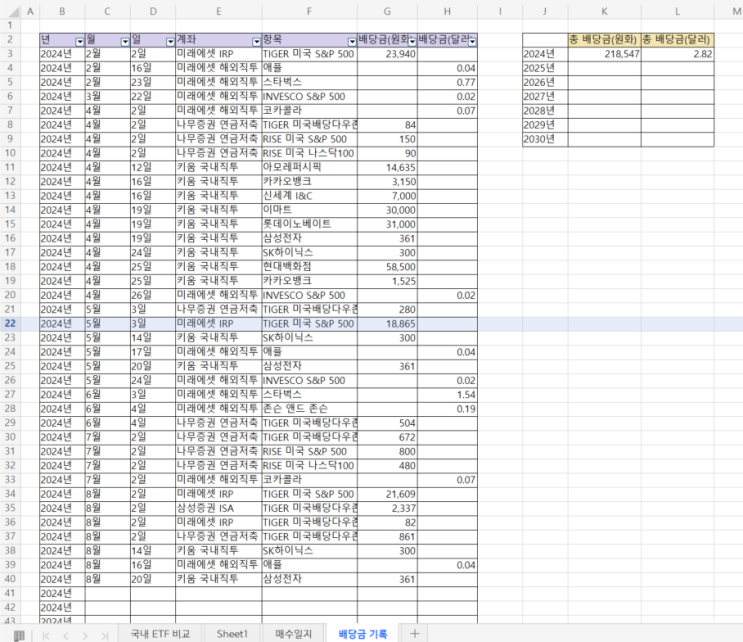Click the 1.54 dollar dividend cell
This screenshot has width=743, height=642.
pos(447,395)
